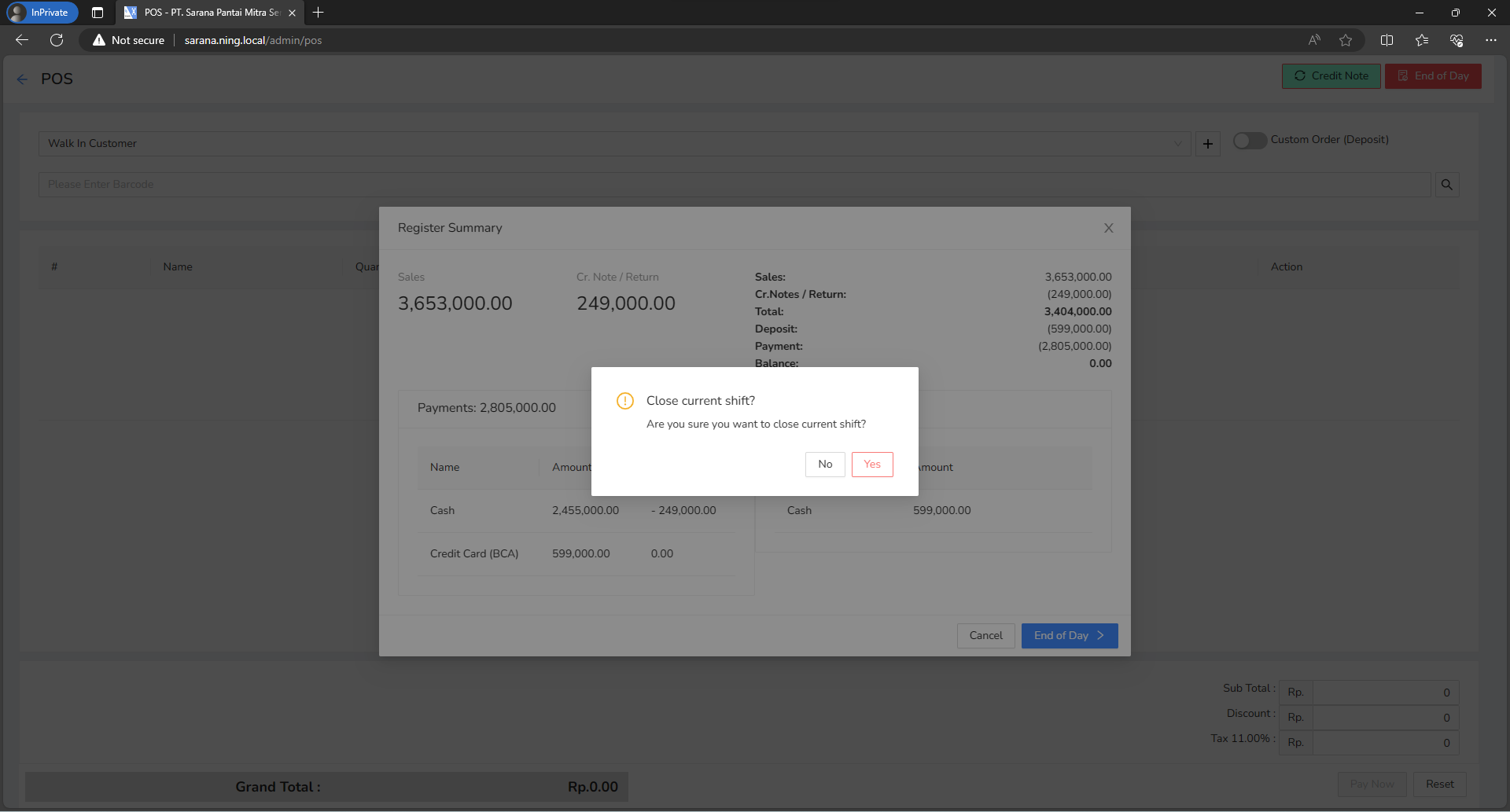Open a new browser tab
Viewport: 1510px width, 812px height.
[x=318, y=13]
